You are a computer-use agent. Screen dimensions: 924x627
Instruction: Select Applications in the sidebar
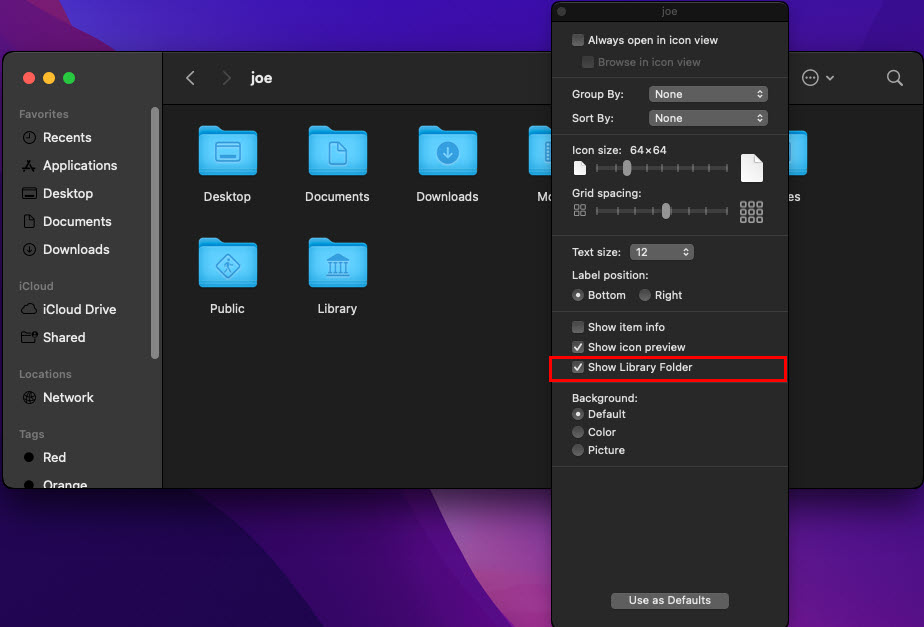click(x=80, y=166)
